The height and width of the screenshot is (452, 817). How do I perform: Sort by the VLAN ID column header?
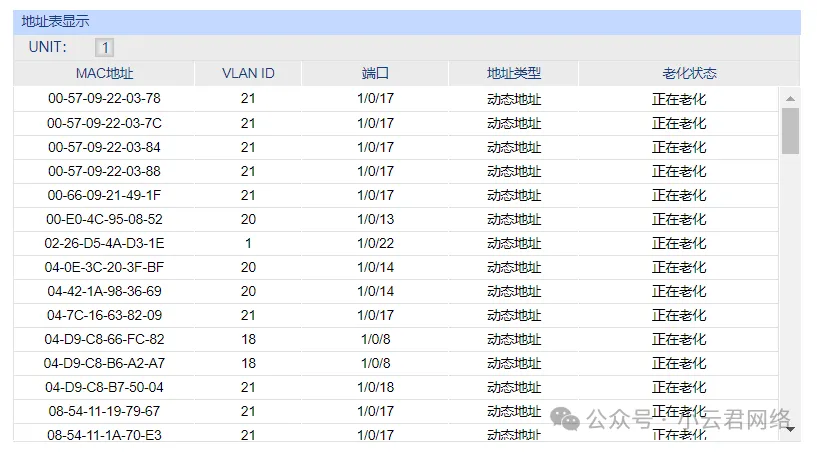[x=248, y=73]
